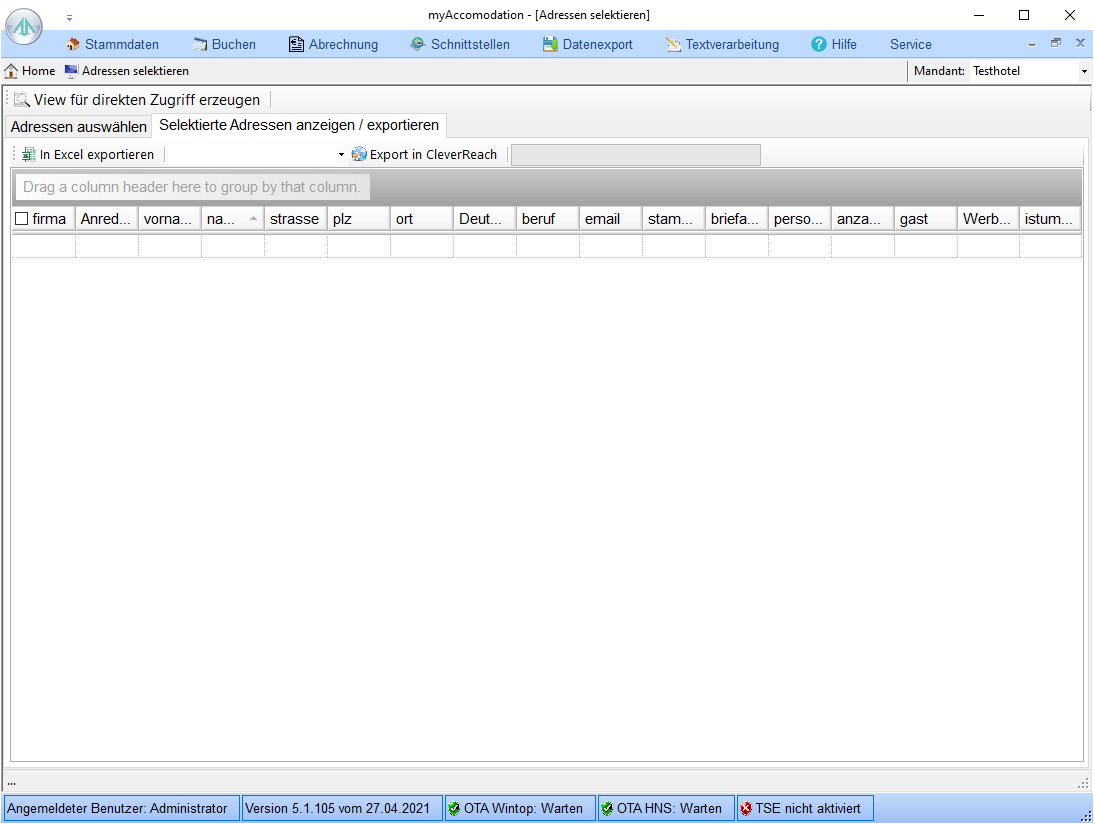The height and width of the screenshot is (824, 1094).
Task: Open the Textverarbeitung menu
Action: 722,44
